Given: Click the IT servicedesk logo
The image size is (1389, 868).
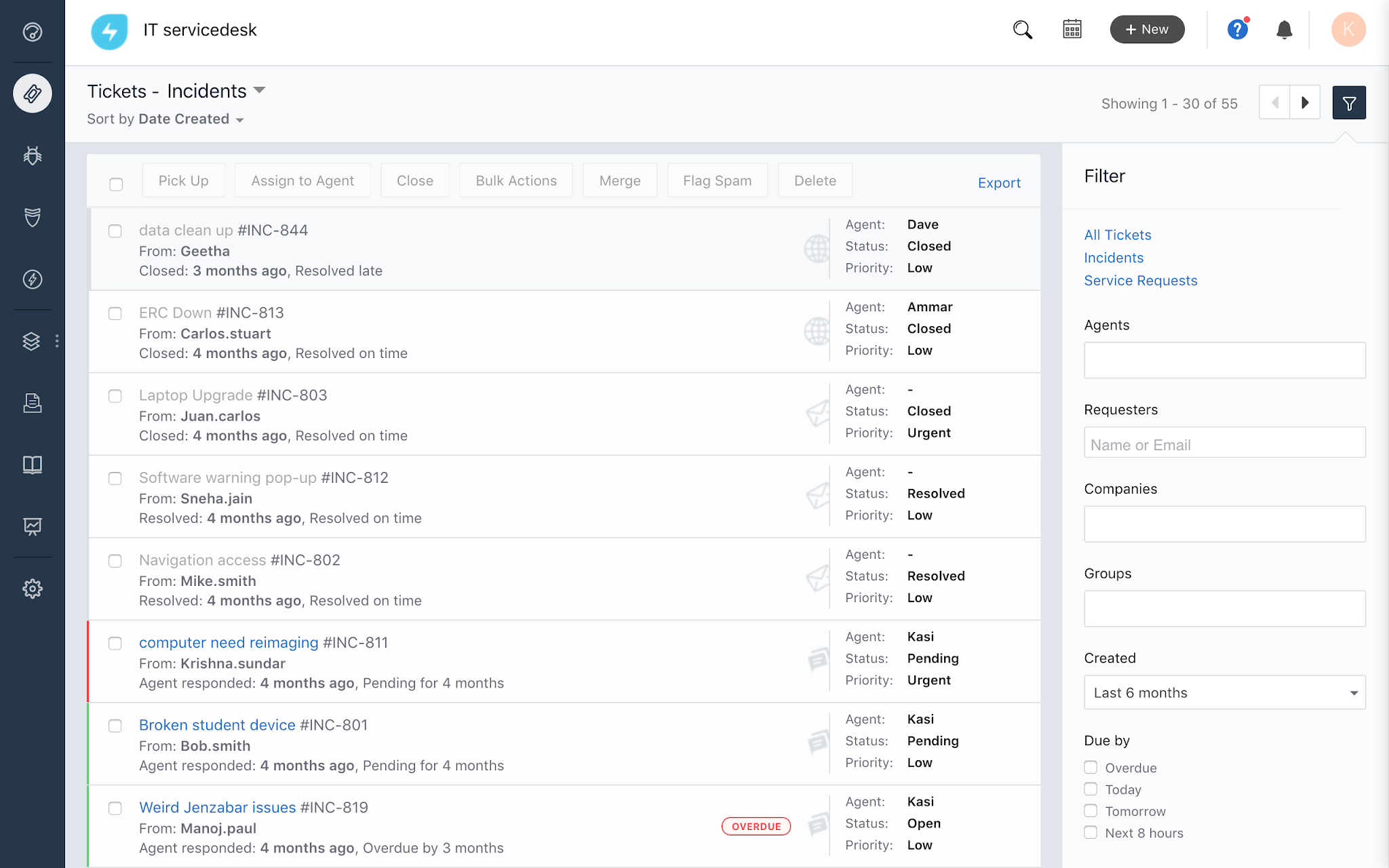Looking at the screenshot, I should [109, 31].
